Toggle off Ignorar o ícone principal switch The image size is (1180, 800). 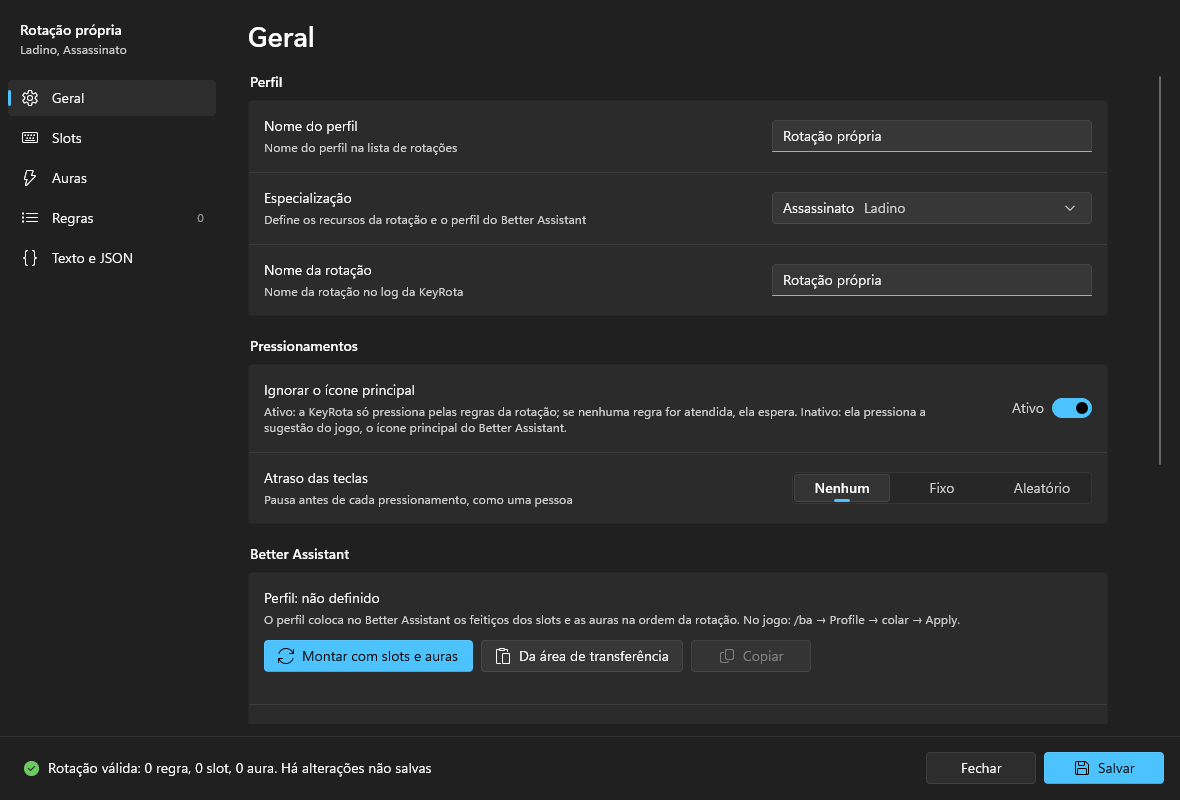(1072, 408)
